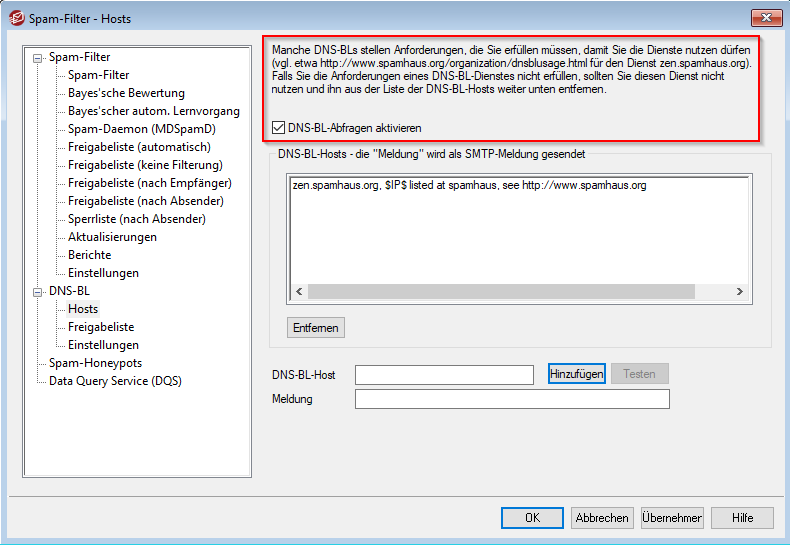Collapse the DNS-BL tree node
This screenshot has height=545, width=790.
[x=38, y=292]
